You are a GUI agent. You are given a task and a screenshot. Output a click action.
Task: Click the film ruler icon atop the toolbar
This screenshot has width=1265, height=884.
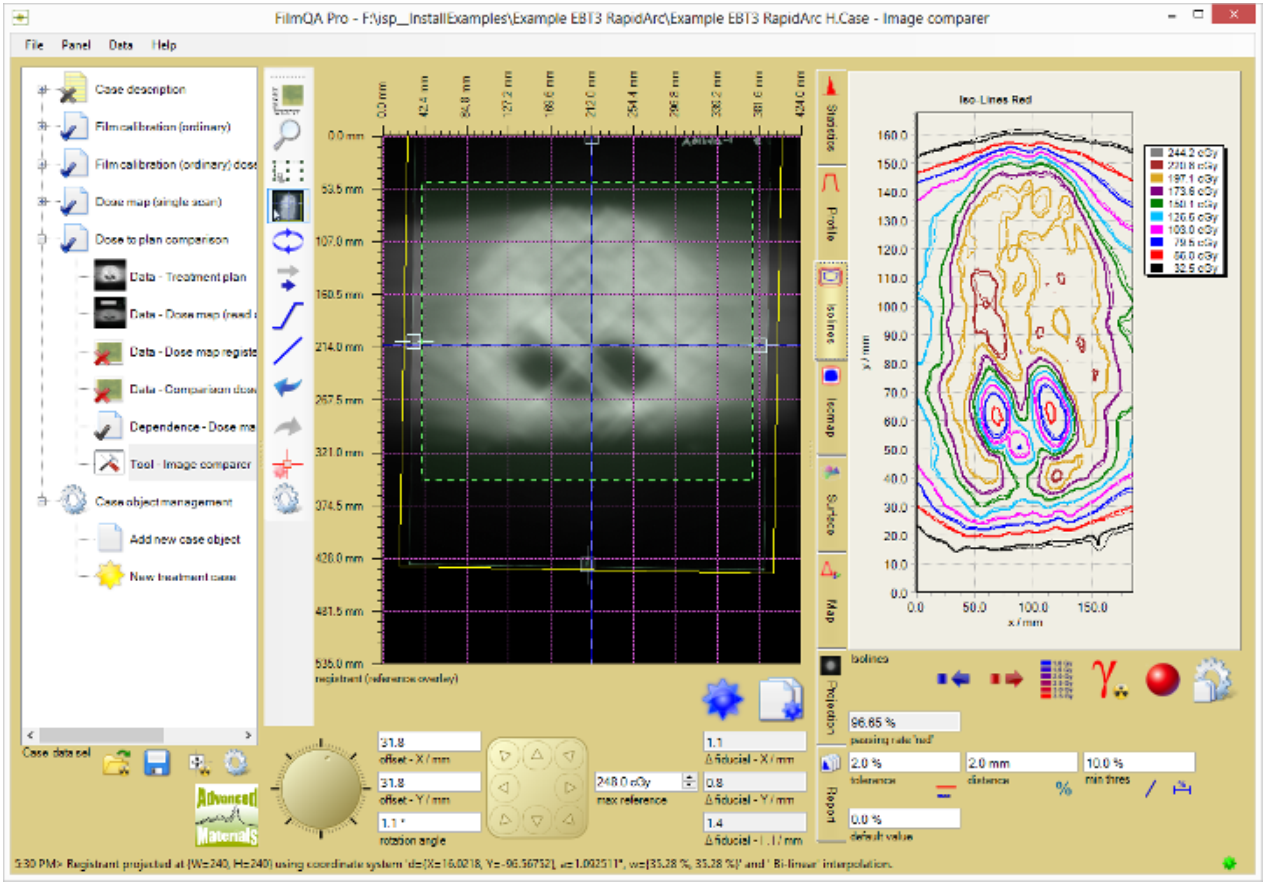click(287, 97)
